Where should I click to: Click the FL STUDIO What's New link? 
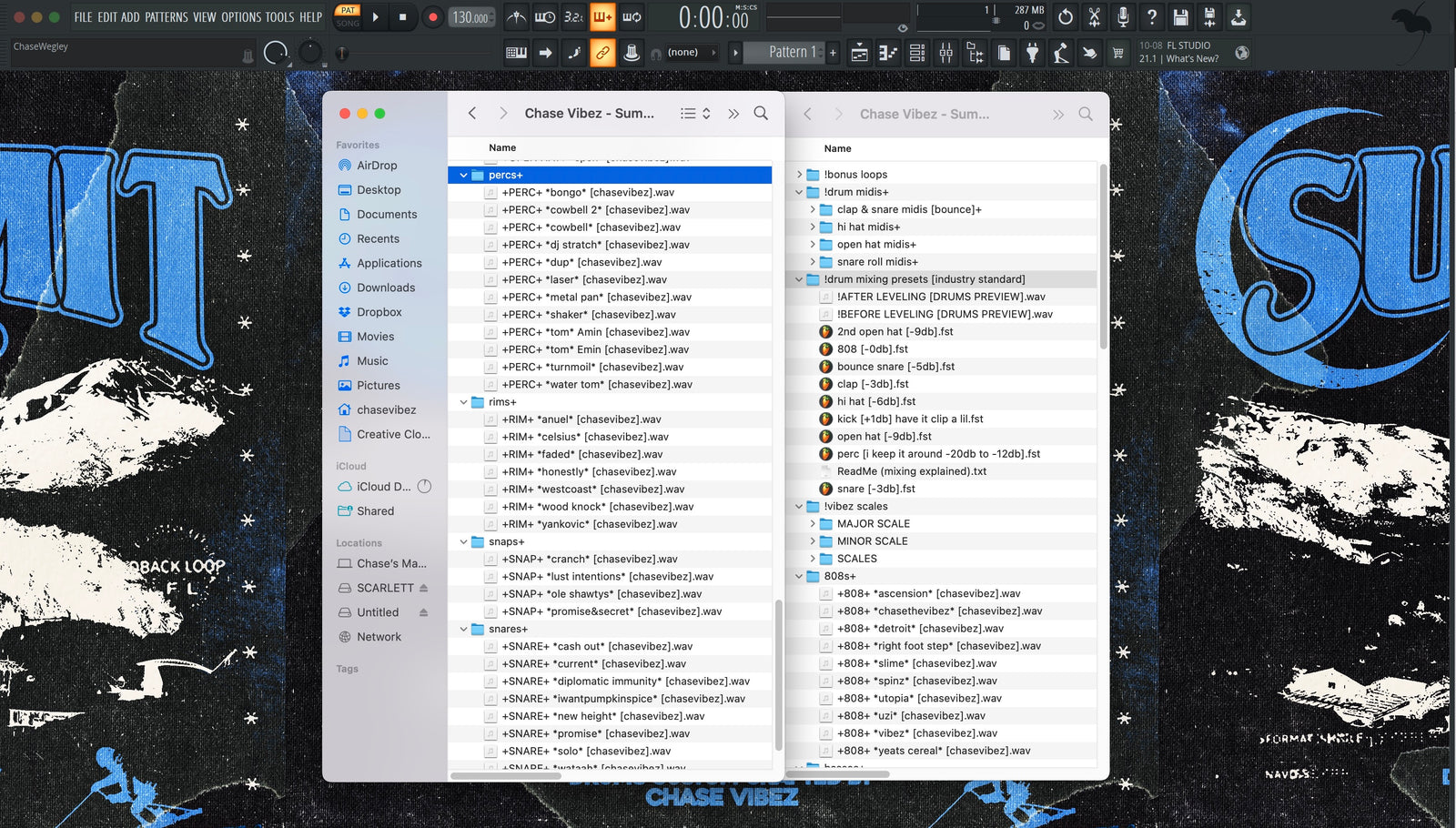click(x=1179, y=52)
